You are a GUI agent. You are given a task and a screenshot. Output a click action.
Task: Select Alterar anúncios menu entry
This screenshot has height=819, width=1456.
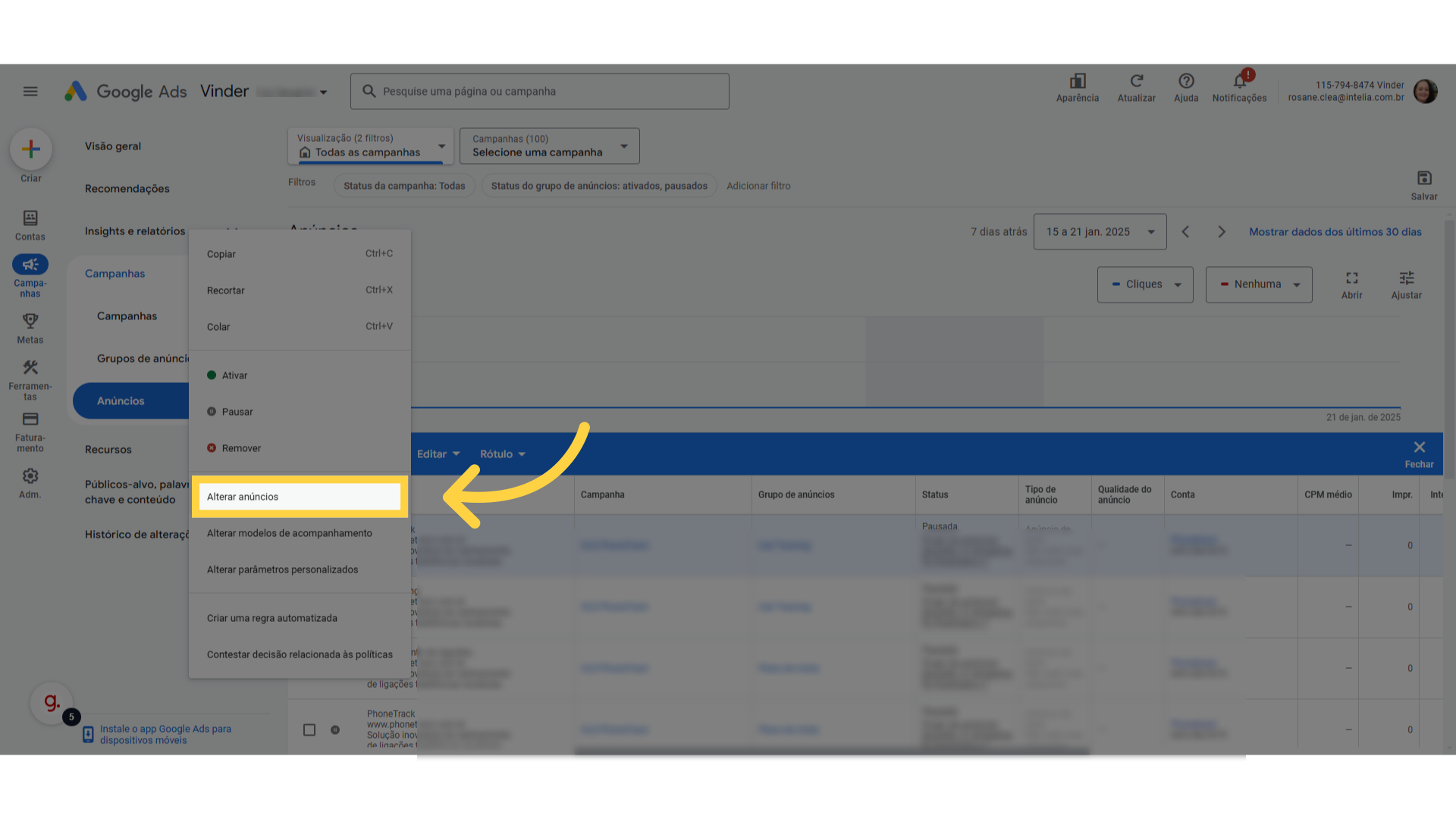300,497
